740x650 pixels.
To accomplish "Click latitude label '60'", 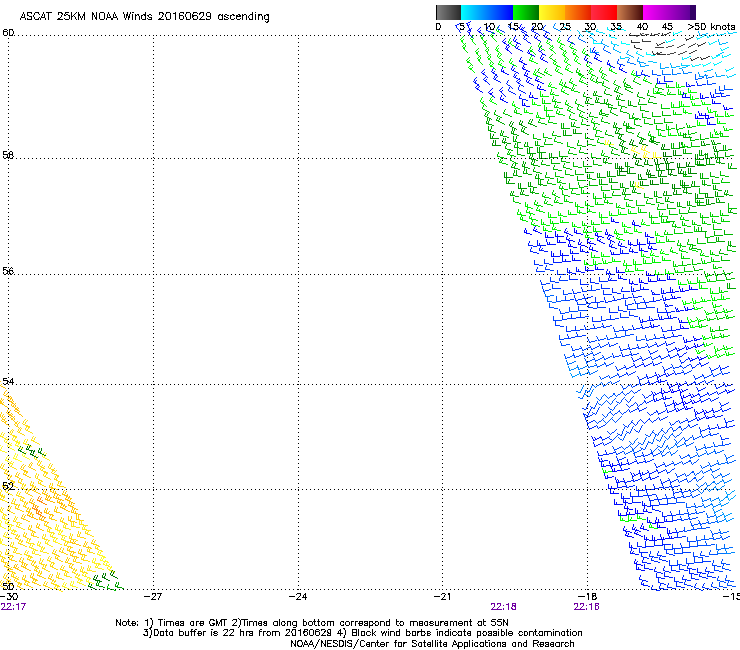I will coord(8,33).
